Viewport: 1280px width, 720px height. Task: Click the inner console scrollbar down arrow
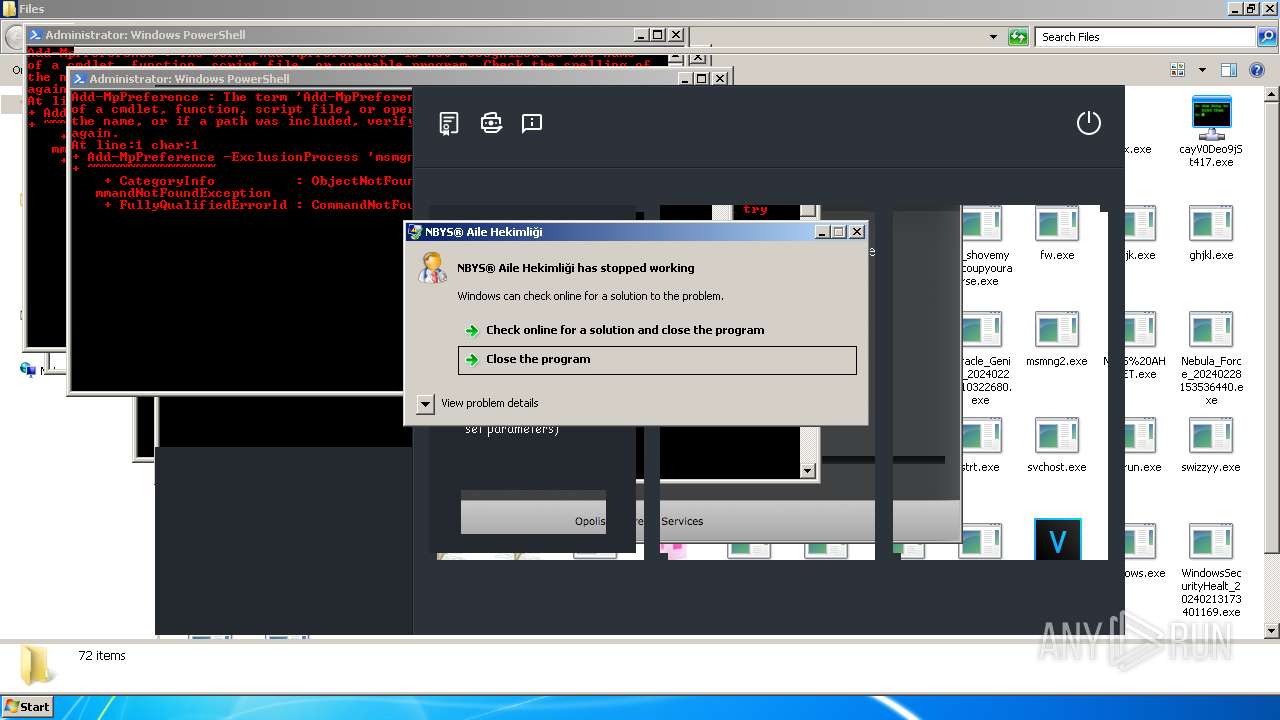pos(808,471)
